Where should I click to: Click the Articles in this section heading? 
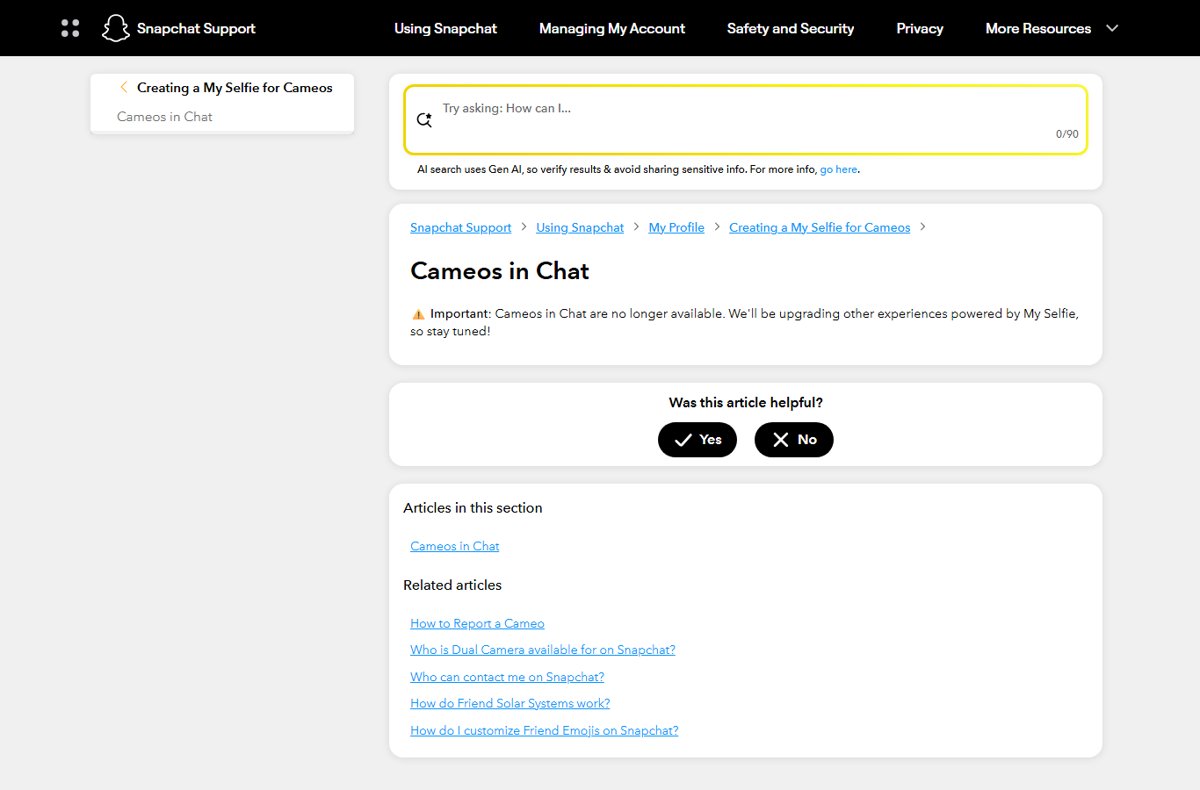click(472, 508)
